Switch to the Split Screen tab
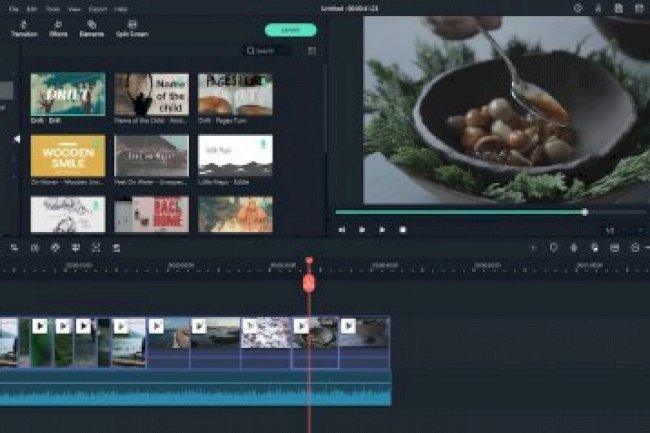The image size is (650, 433). click(x=132, y=29)
